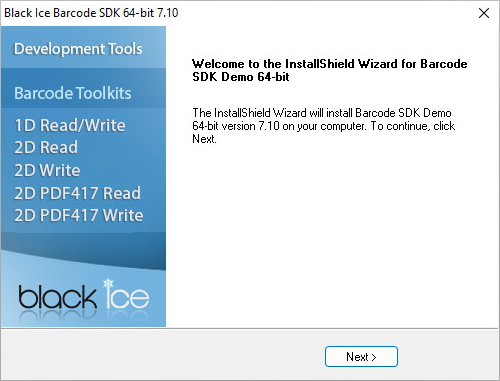Click "SDK Demo 64-bit" on the heading's second line
500x381 pixels.
click(x=241, y=77)
